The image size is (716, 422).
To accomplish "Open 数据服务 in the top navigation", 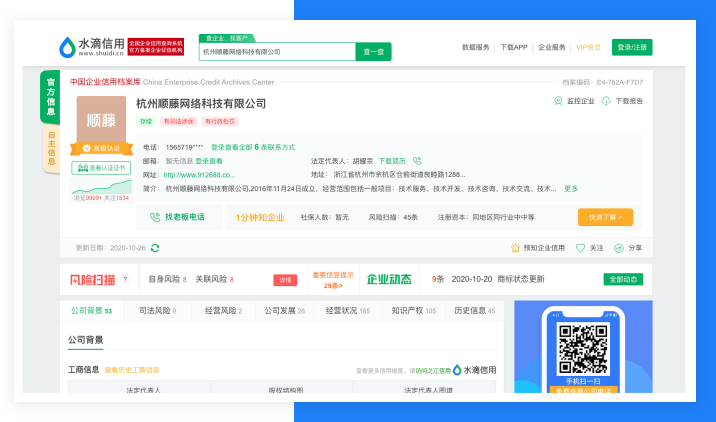I will coord(475,47).
